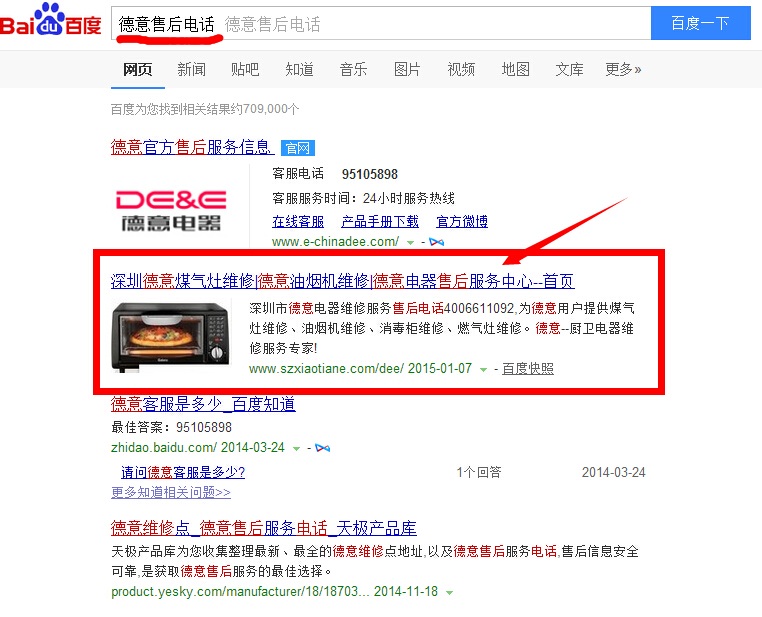Switch to the 图片 tab
Image resolution: width=762 pixels, height=617 pixels.
(x=407, y=69)
